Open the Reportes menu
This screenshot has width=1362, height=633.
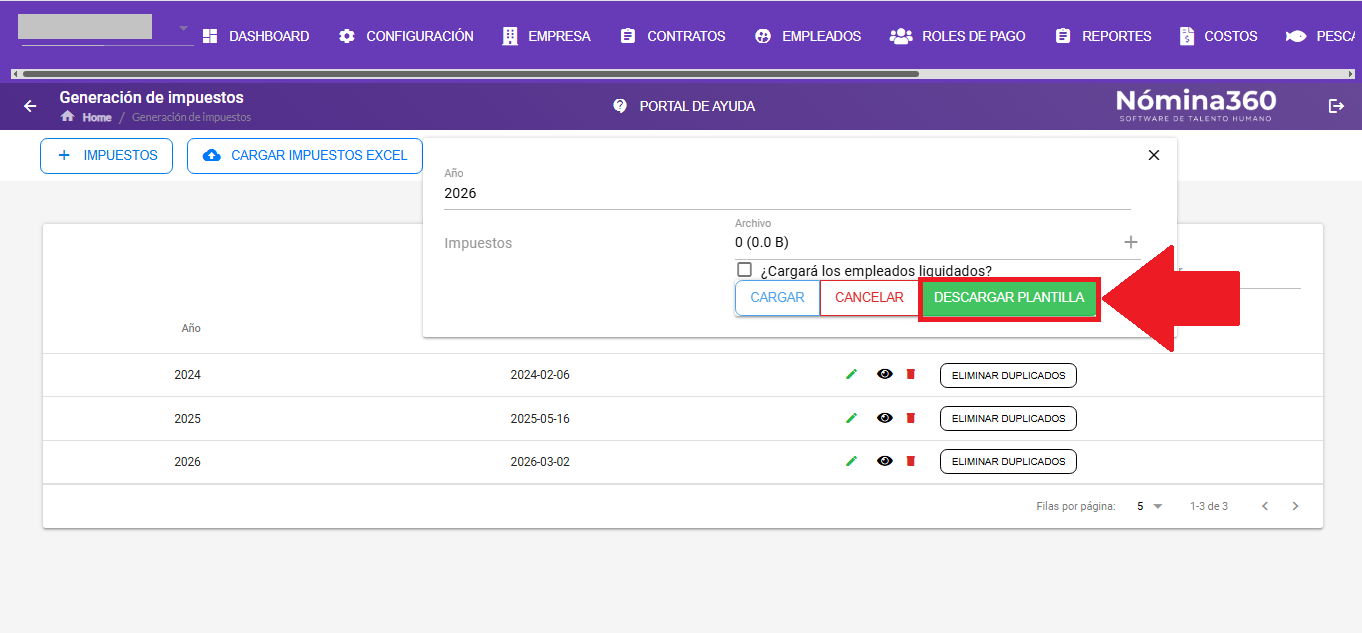1103,36
